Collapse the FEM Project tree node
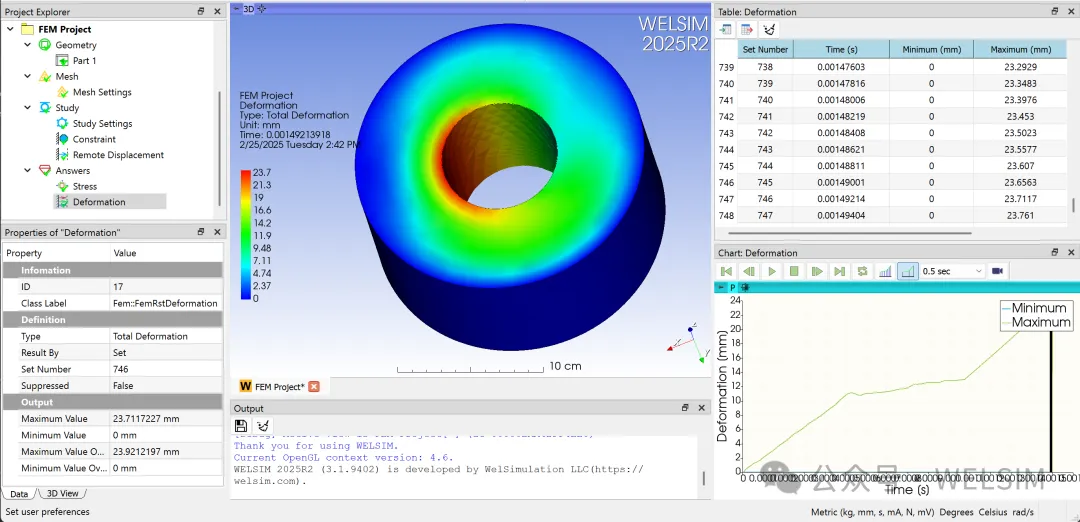1080x522 pixels. point(10,29)
